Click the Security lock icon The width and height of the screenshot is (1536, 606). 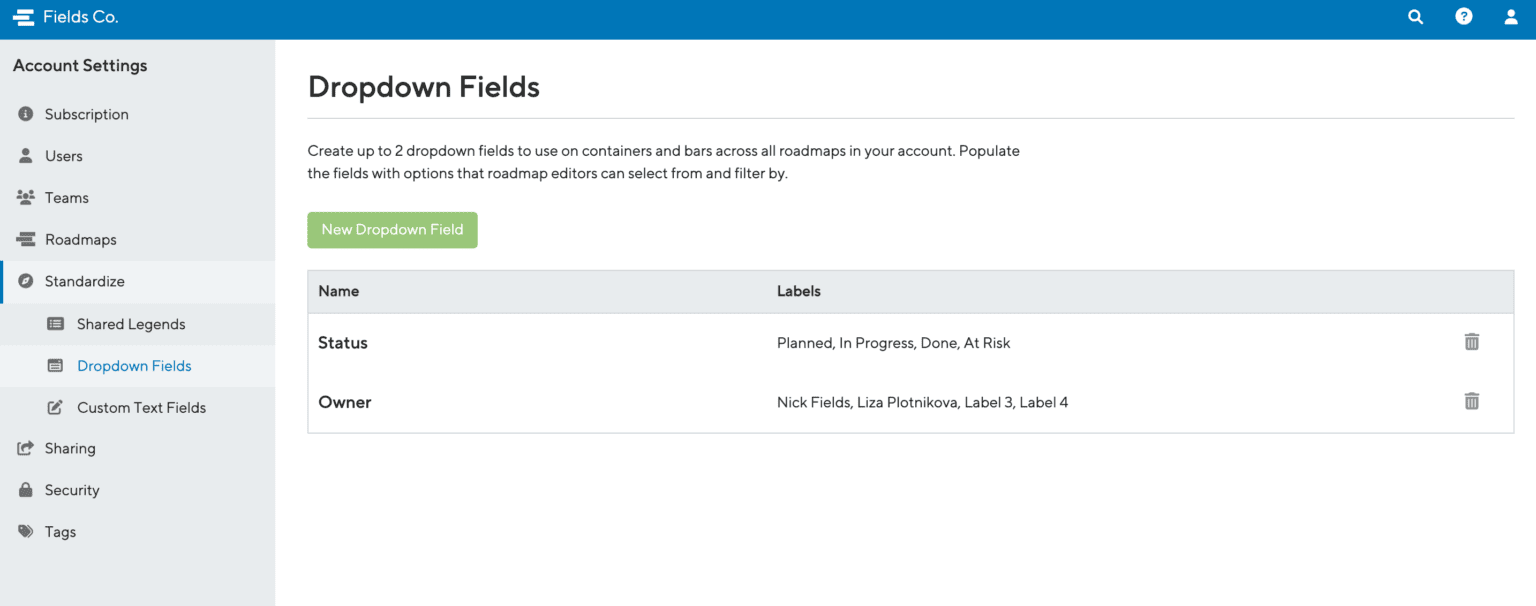pos(24,490)
